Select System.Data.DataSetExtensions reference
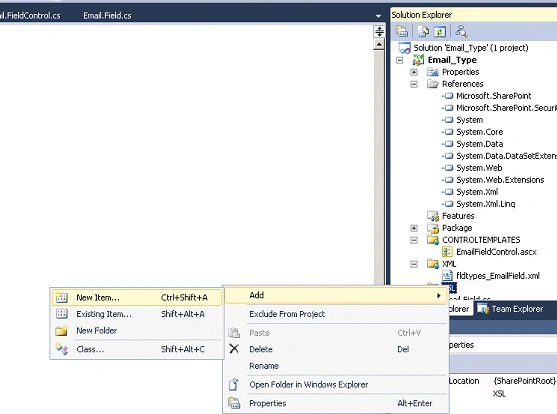557x414 pixels. tap(506, 156)
